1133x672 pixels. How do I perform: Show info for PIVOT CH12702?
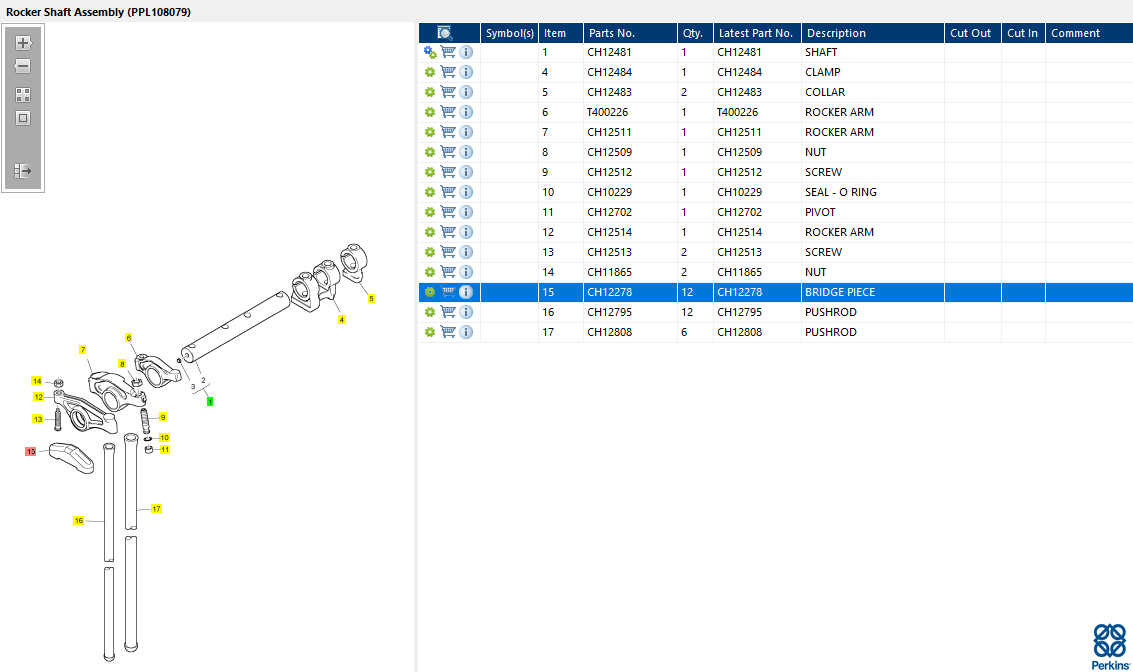point(466,212)
